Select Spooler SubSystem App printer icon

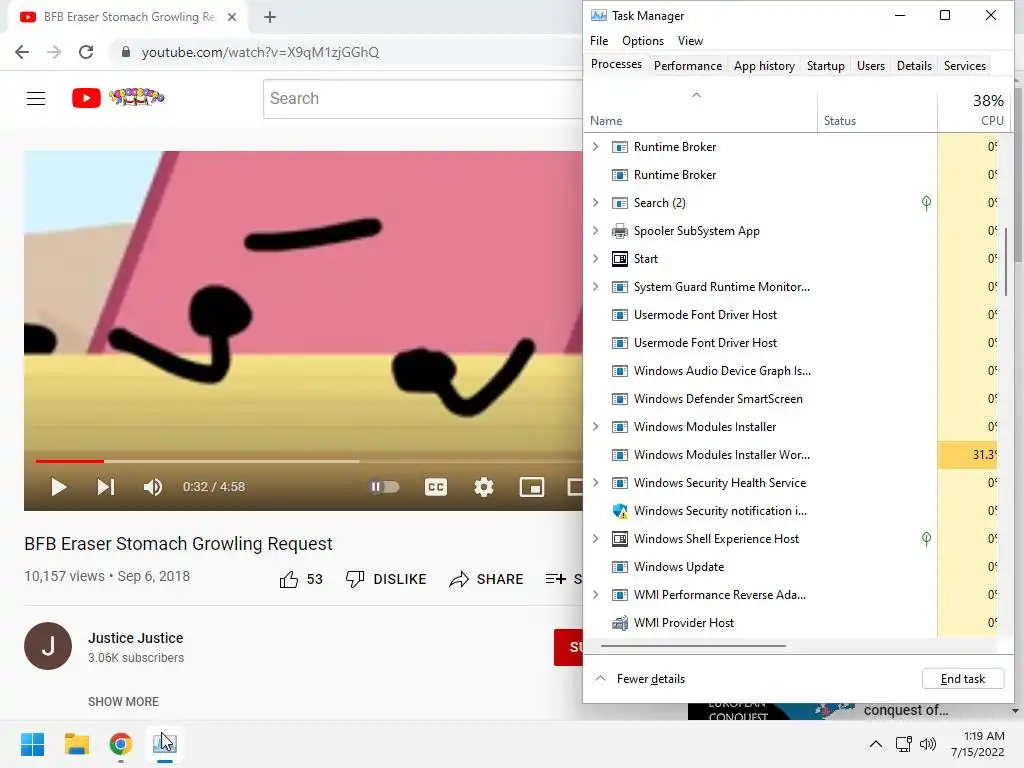tap(620, 231)
